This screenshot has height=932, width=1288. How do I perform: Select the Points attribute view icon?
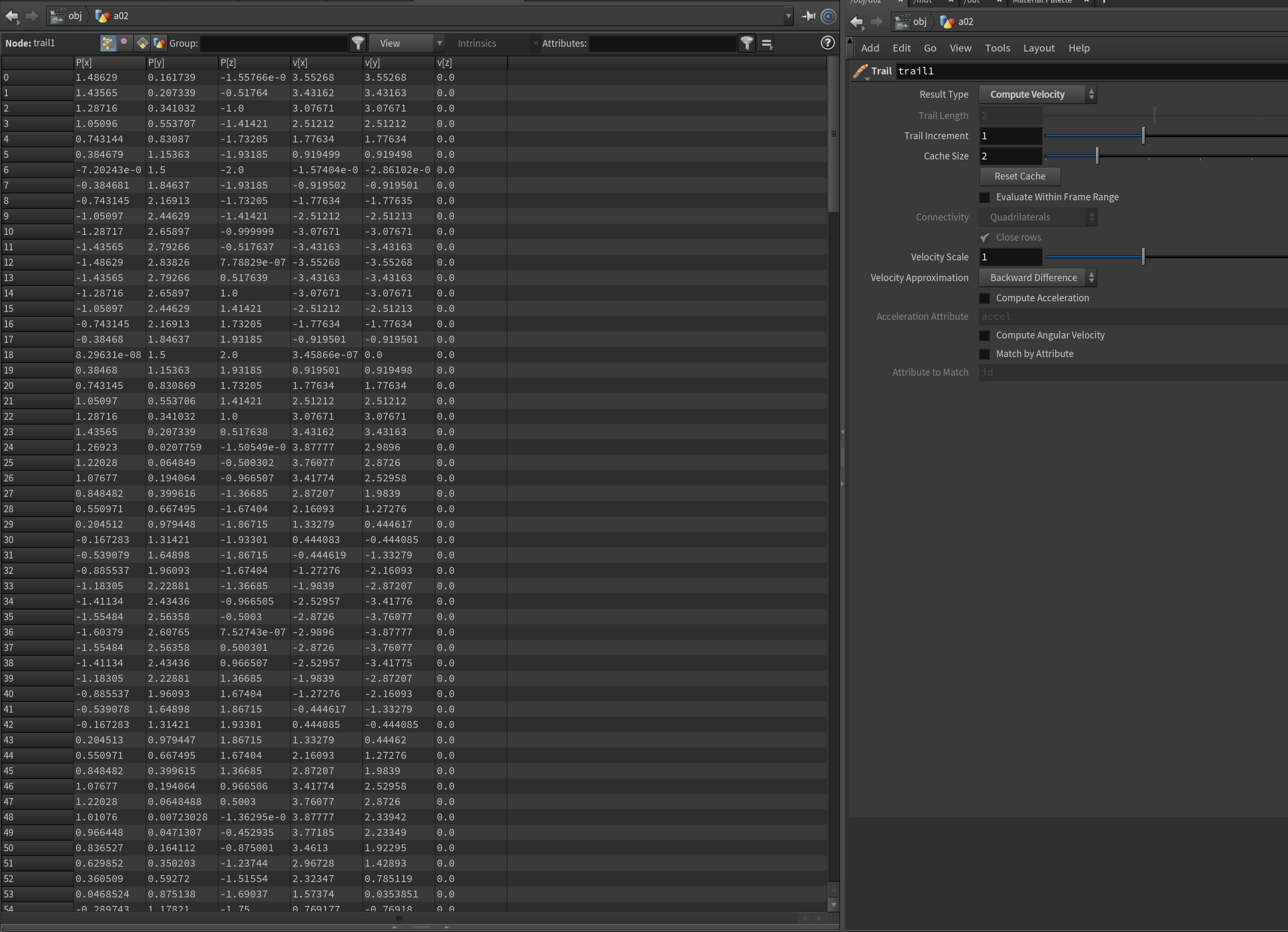point(108,43)
